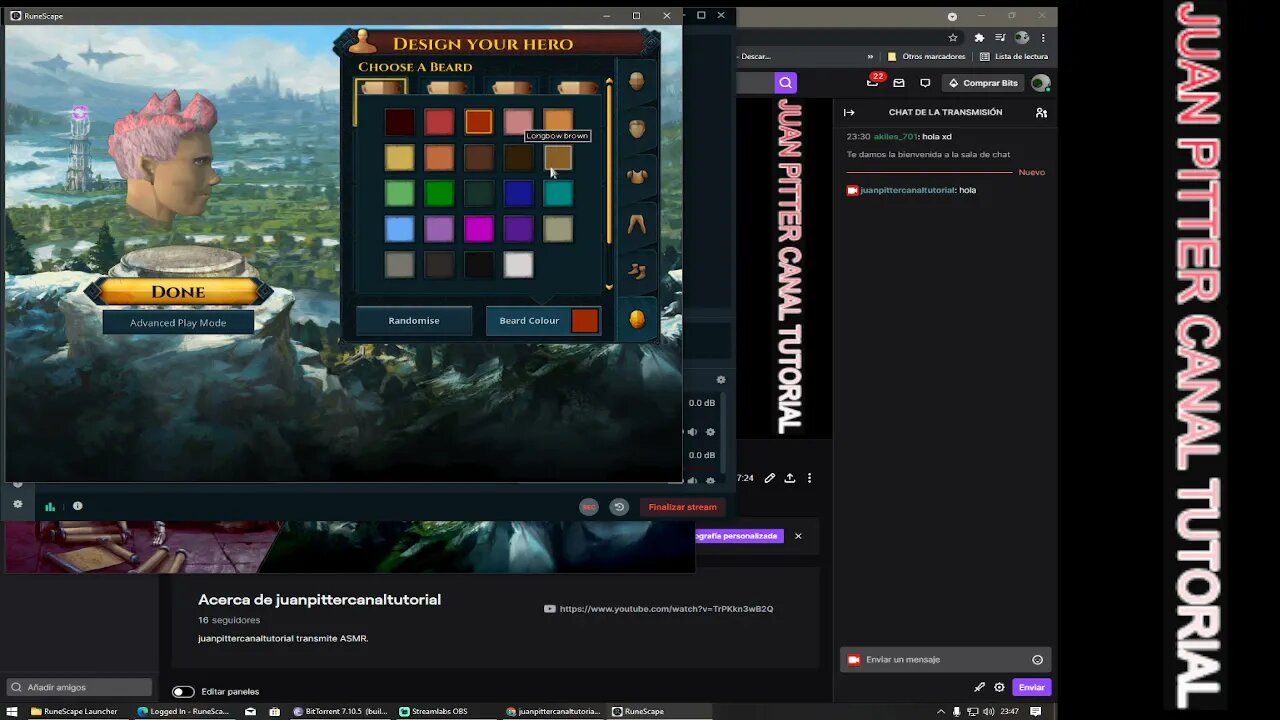Pick the yellow beard colour swatch

click(x=399, y=157)
